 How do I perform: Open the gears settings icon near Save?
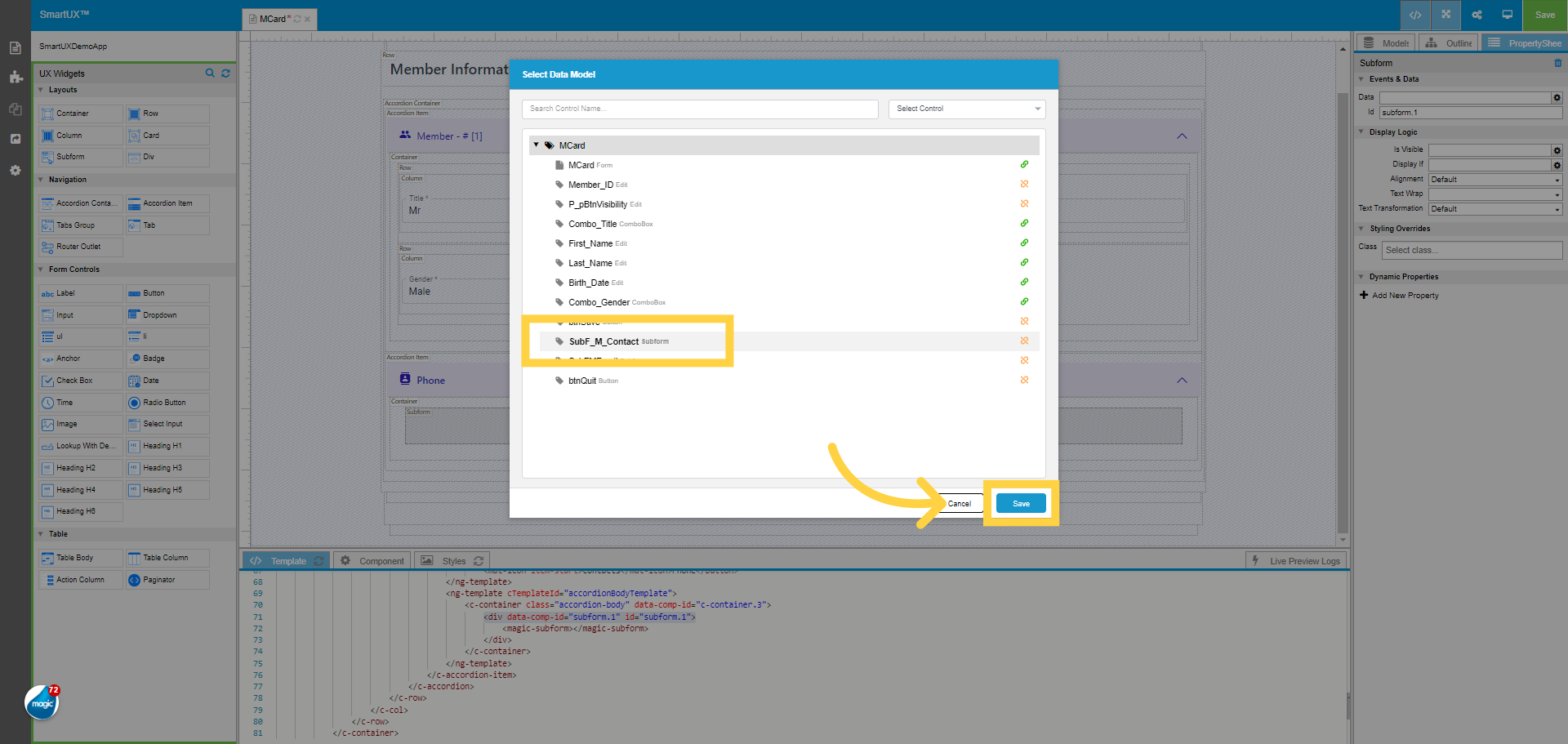pyautogui.click(x=1477, y=15)
